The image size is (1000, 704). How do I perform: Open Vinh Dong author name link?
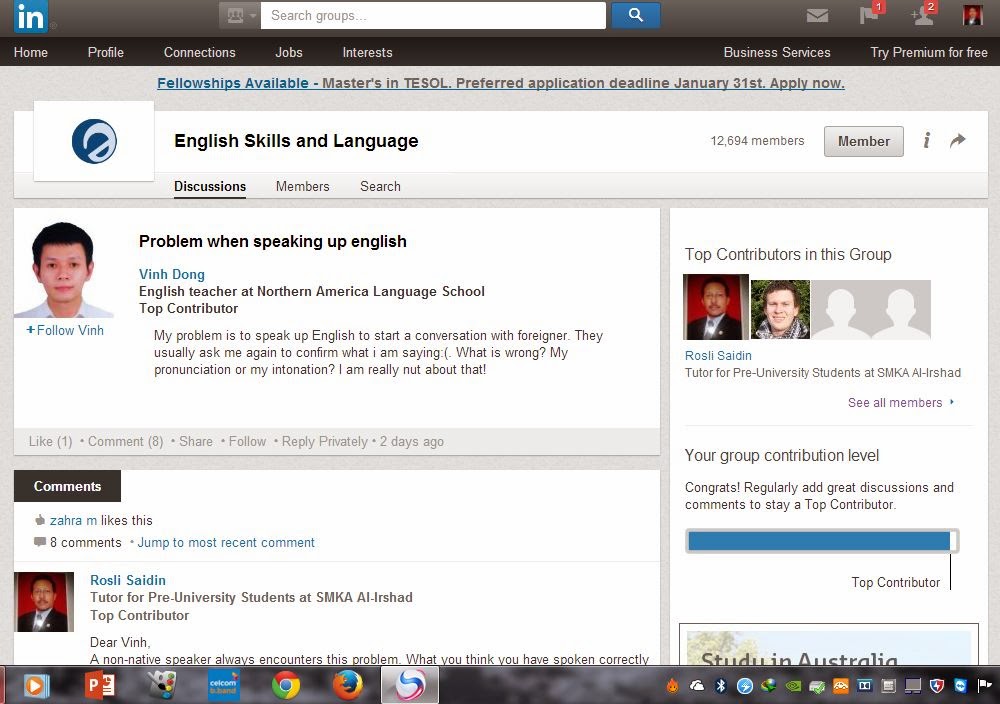click(172, 274)
